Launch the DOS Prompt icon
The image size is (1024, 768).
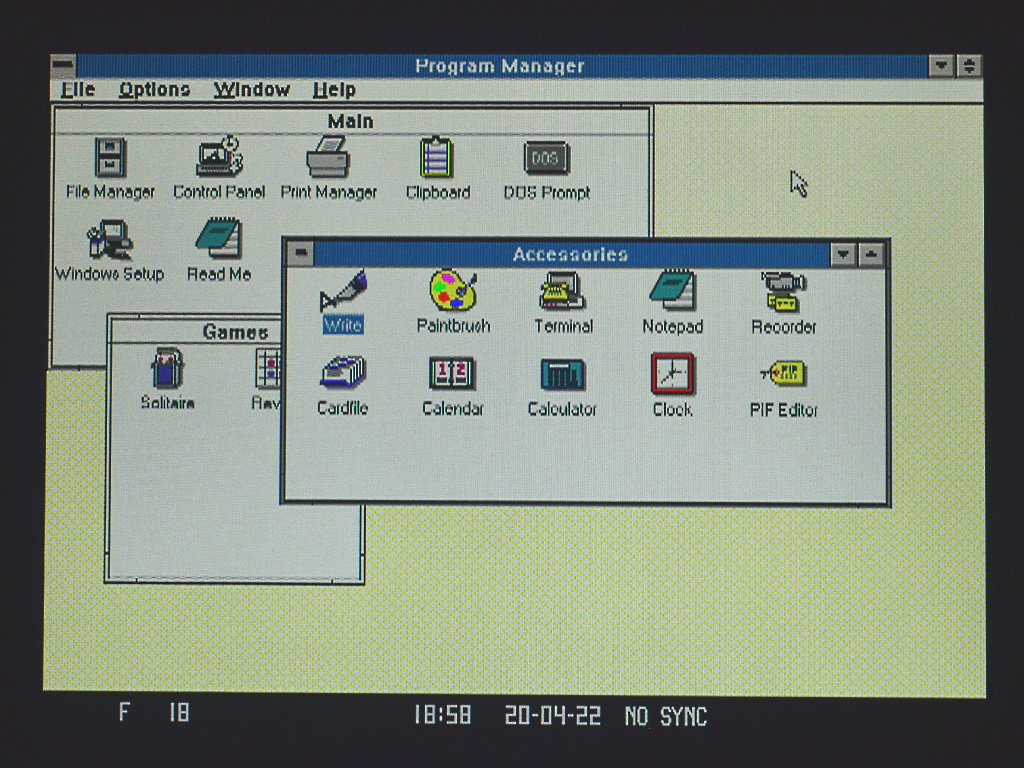[x=547, y=159]
